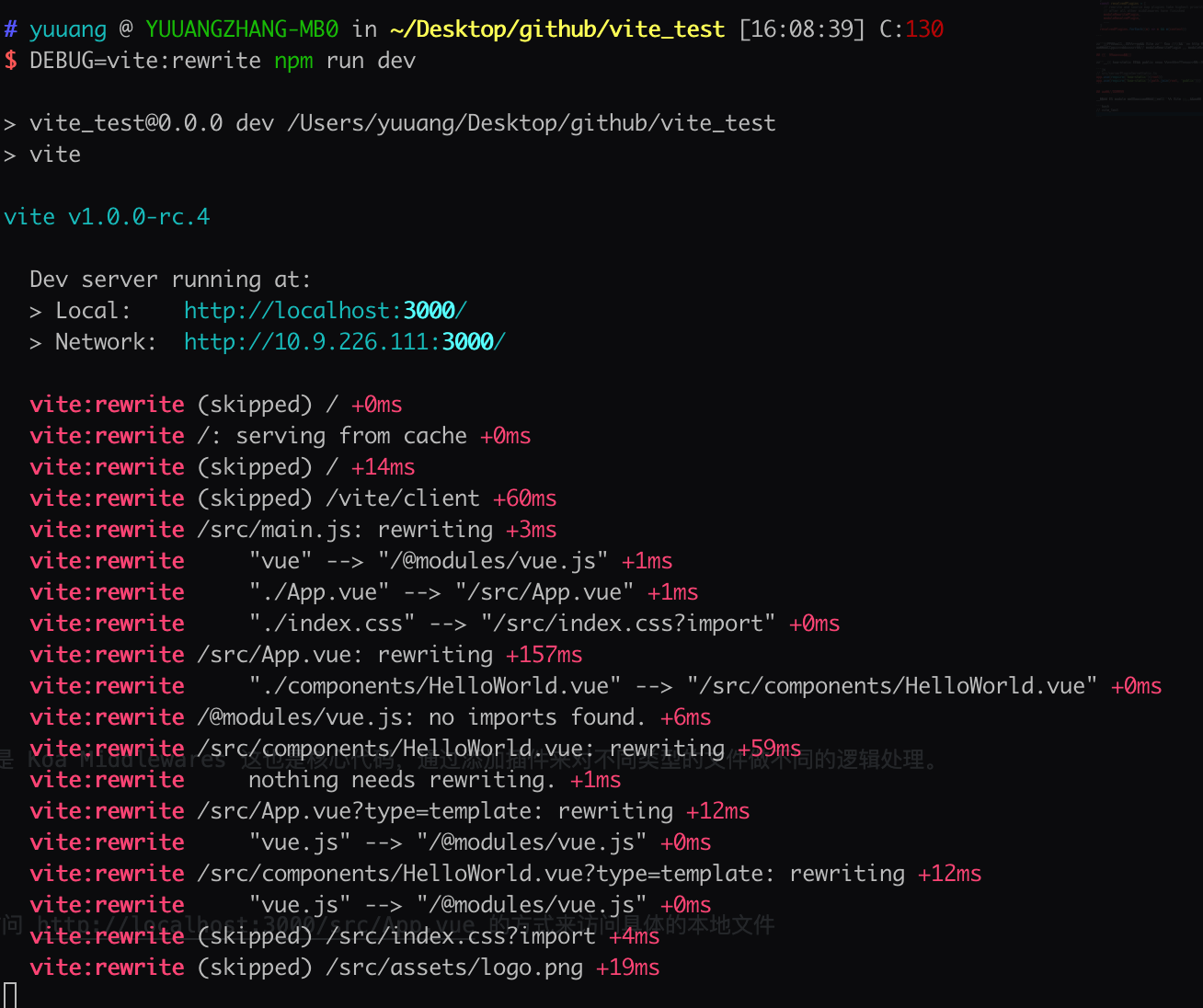Click the '/: serving from cache' log line
This screenshot has height=1008, width=1203.
click(x=280, y=436)
